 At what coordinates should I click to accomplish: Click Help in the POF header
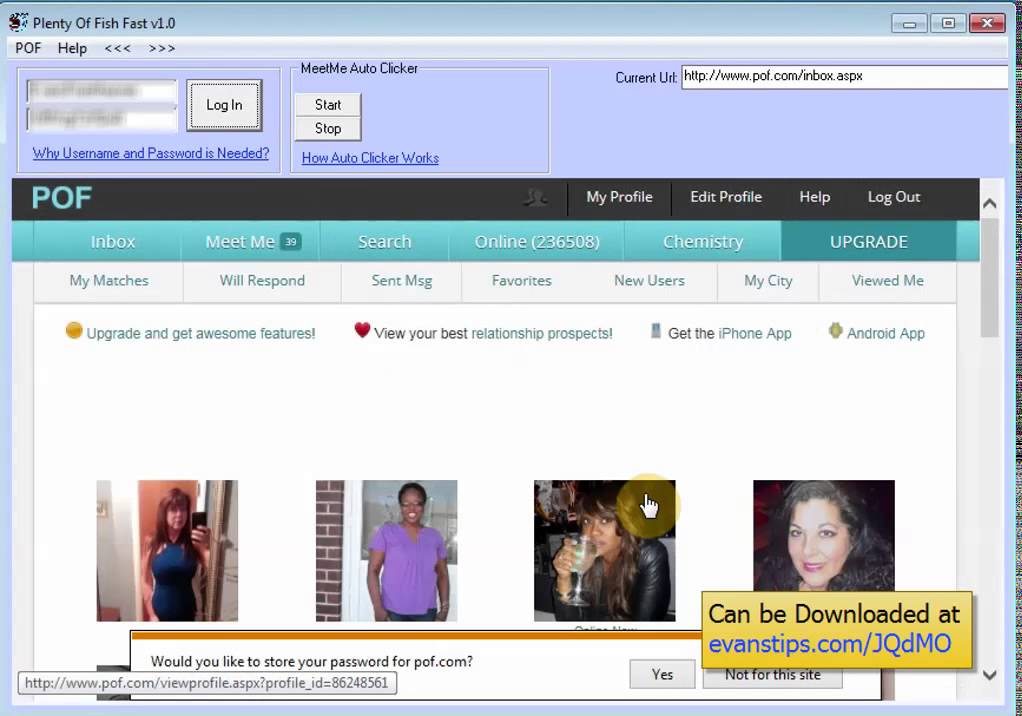tap(815, 197)
